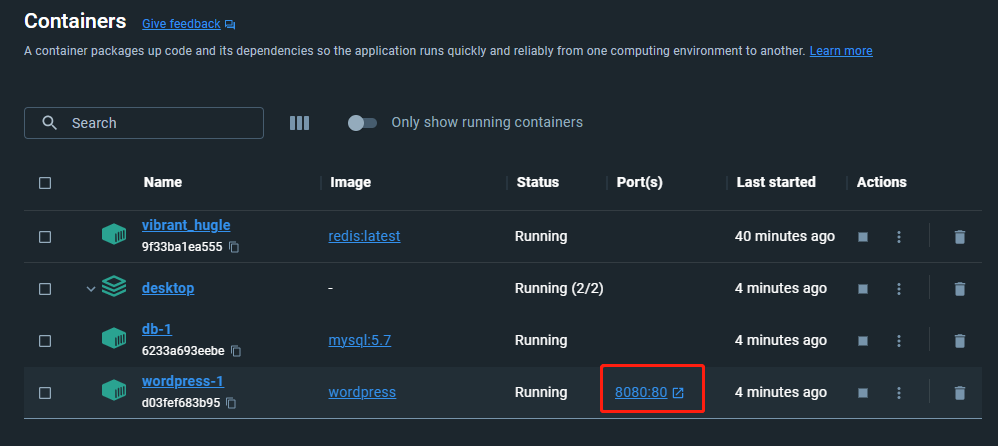Copy container ID d03fef683b95
The image size is (998, 446).
point(232,403)
